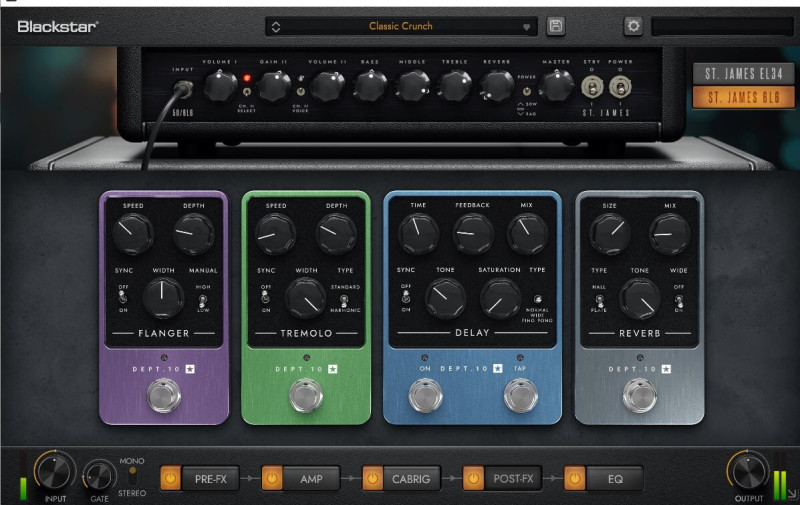Click the amp MASTER knob
800x505 pixels.
point(557,85)
